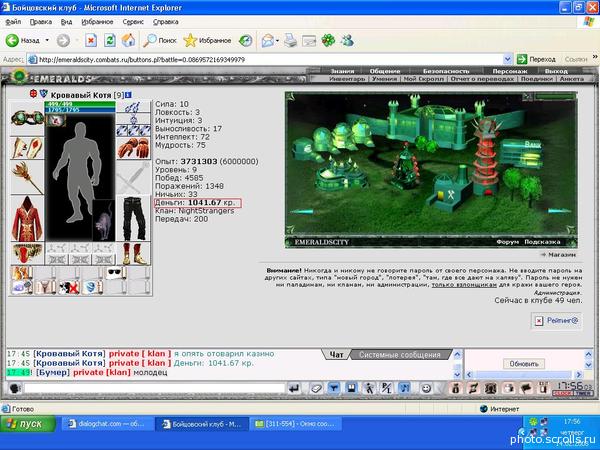
Task: Switch to dialogchat.com taskbar window
Action: click(108, 424)
